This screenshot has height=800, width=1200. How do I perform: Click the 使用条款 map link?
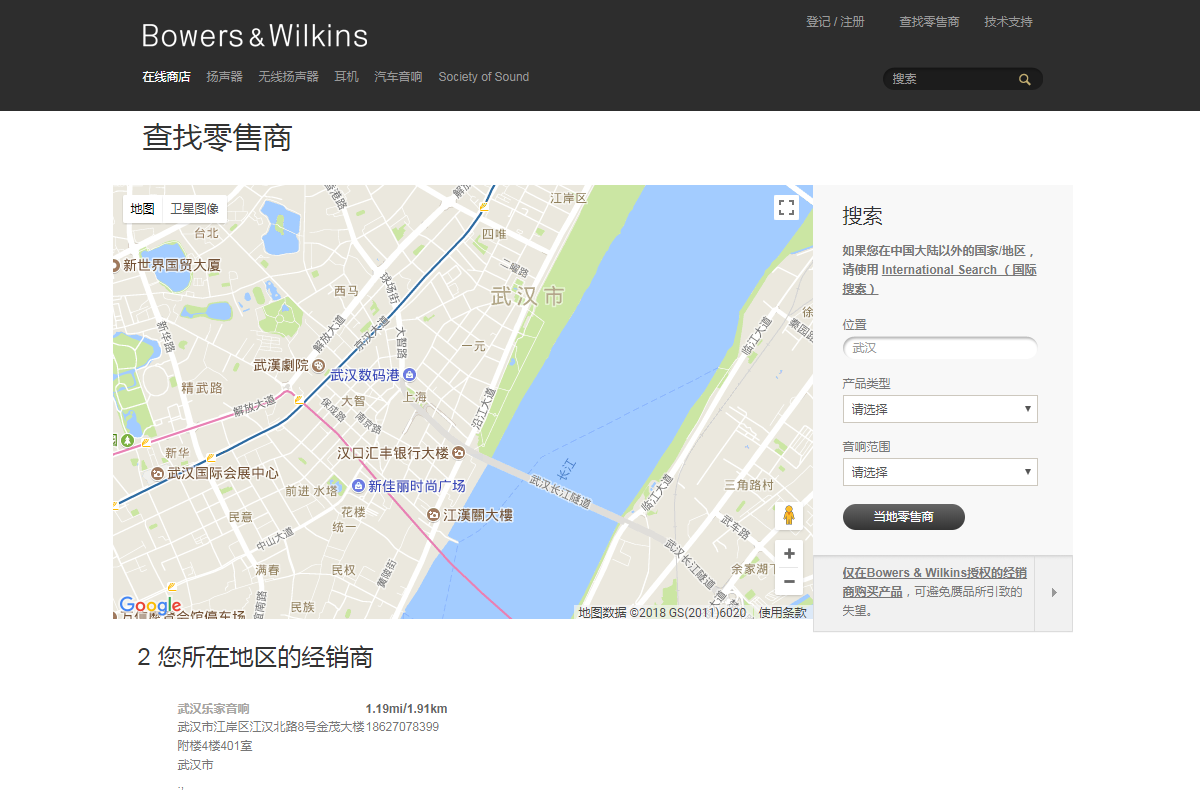[782, 613]
